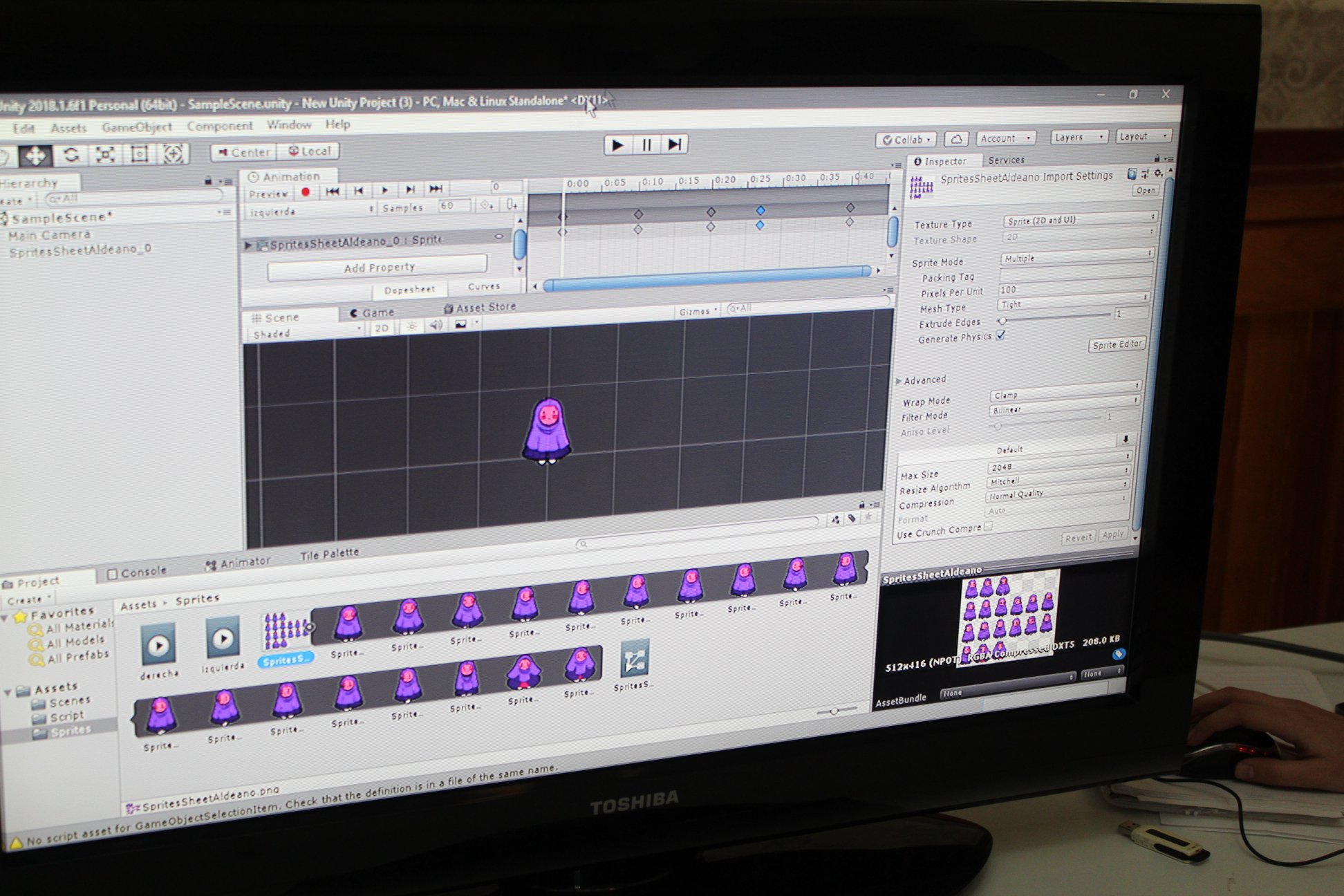Switch to the Asset Store tab
The width and height of the screenshot is (1344, 896).
pos(480,307)
